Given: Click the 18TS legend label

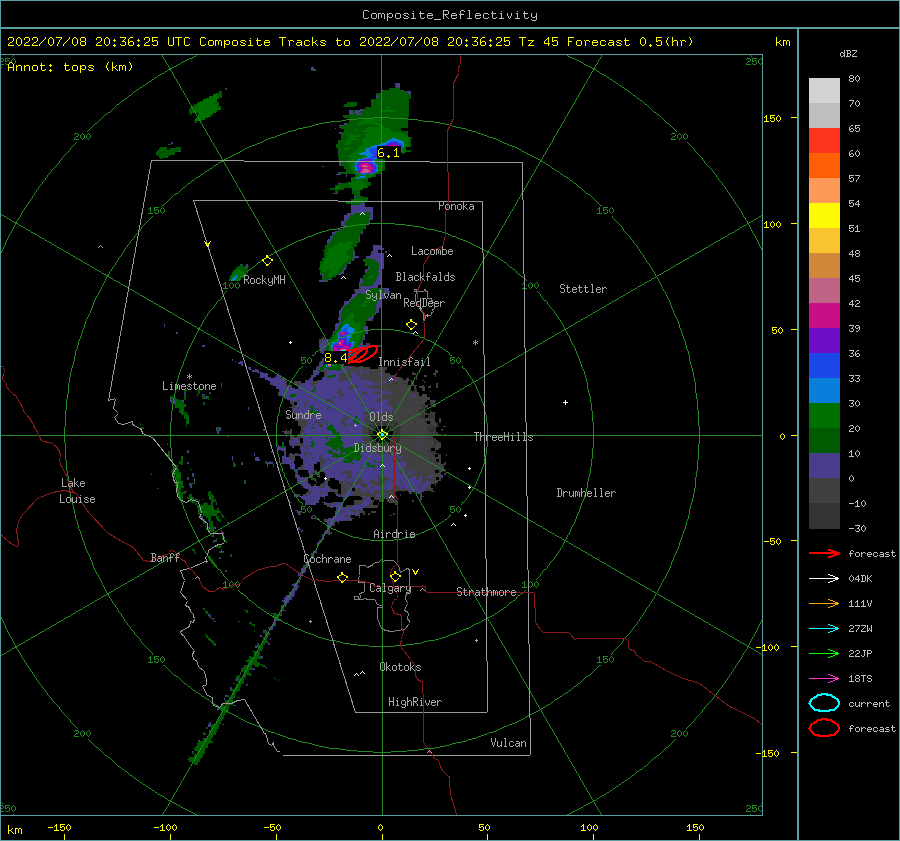Looking at the screenshot, I should 860,679.
